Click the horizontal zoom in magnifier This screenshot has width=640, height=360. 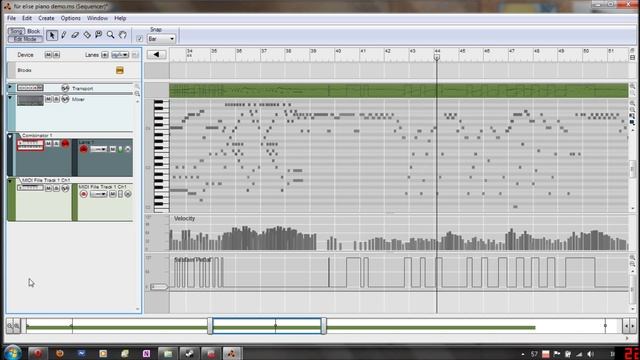point(16,326)
